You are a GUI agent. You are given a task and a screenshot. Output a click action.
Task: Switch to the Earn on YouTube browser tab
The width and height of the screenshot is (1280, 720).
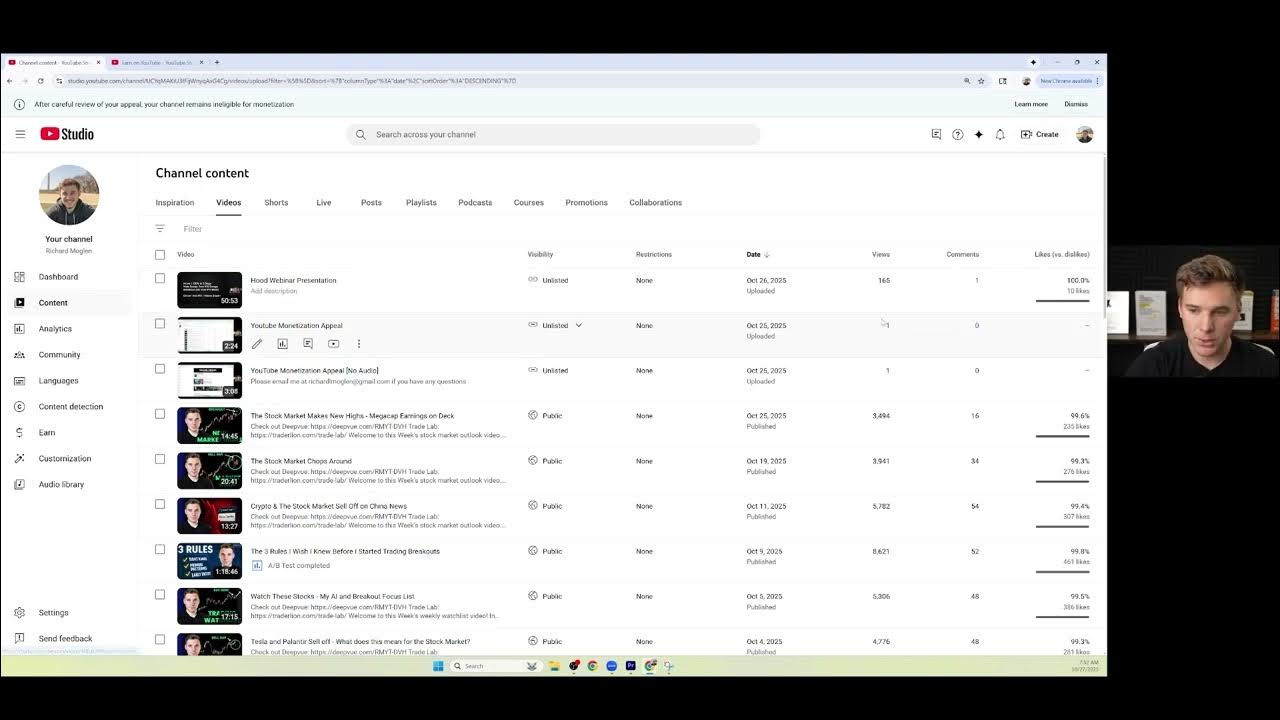coord(157,62)
